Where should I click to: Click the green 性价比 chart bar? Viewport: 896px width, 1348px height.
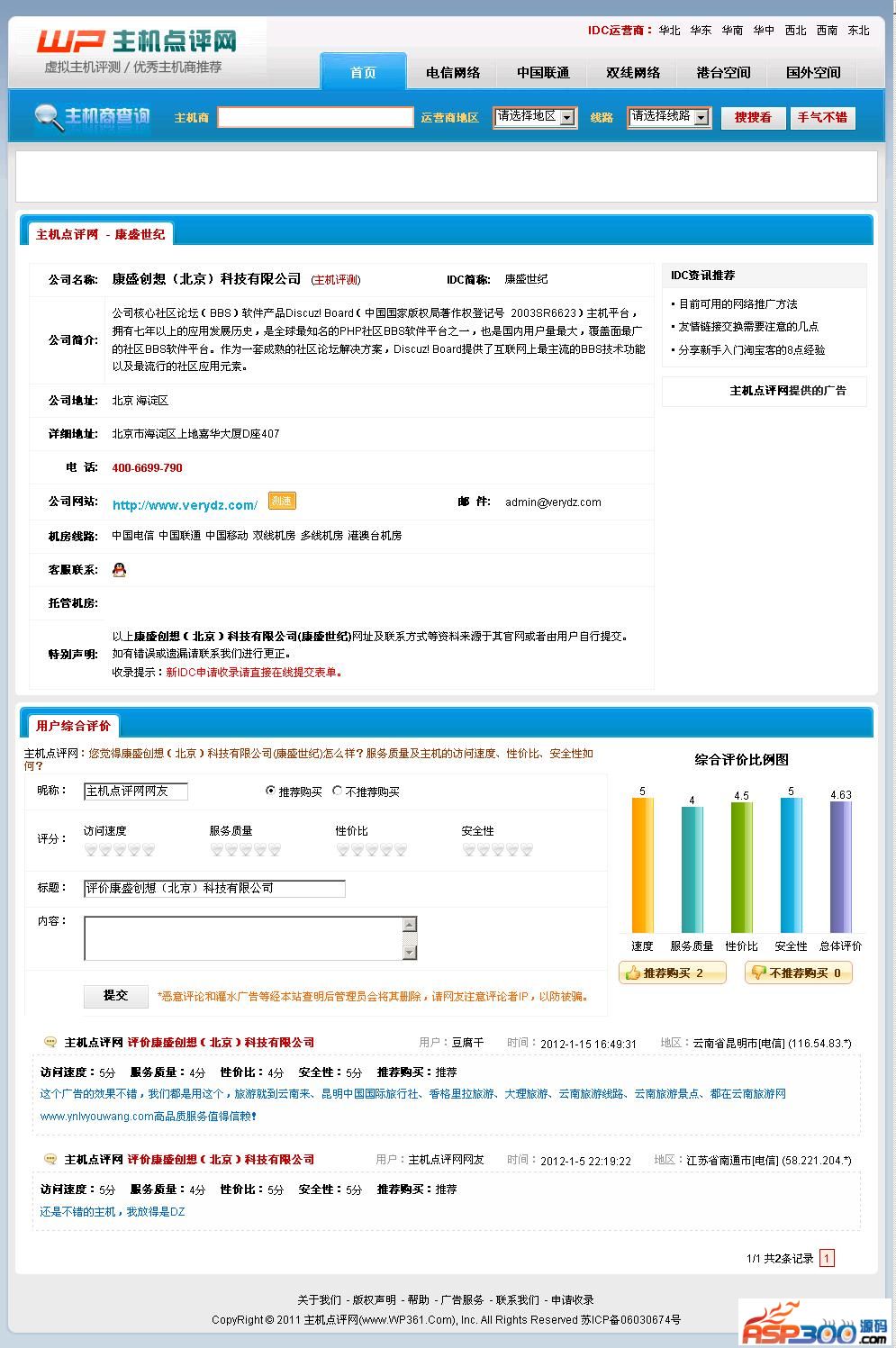(x=741, y=867)
